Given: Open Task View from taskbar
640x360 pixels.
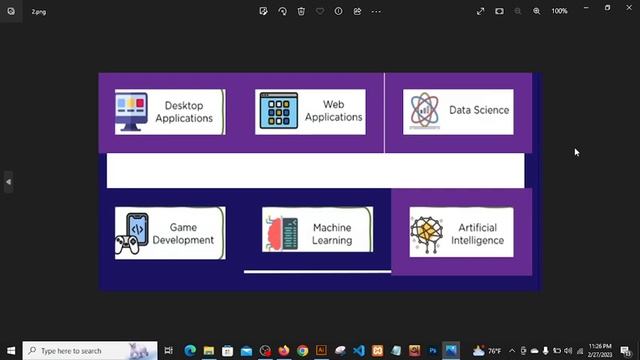Looking at the screenshot, I should 168,351.
